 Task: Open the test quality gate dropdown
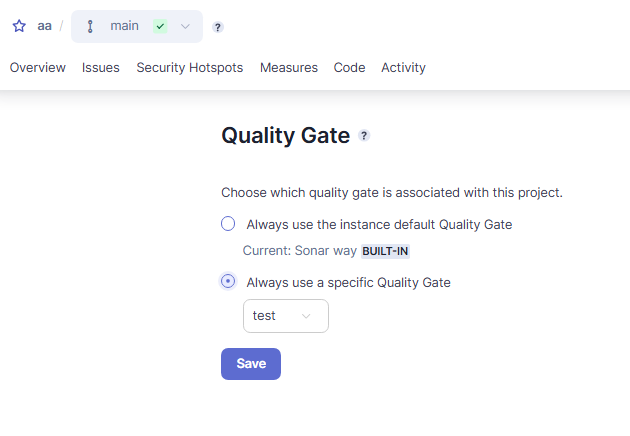click(286, 316)
